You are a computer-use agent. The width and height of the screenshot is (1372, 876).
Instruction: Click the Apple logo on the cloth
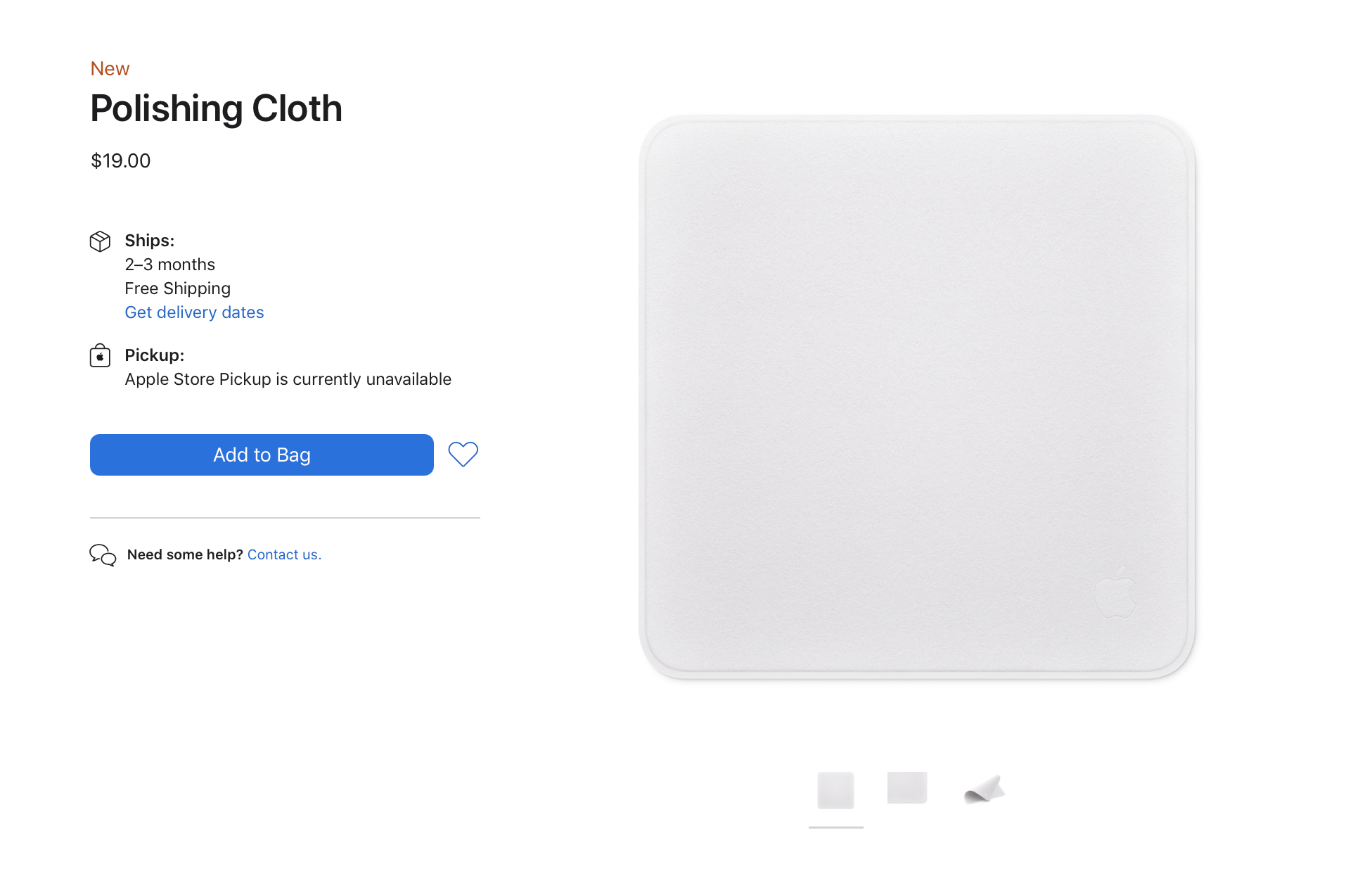(x=1115, y=592)
